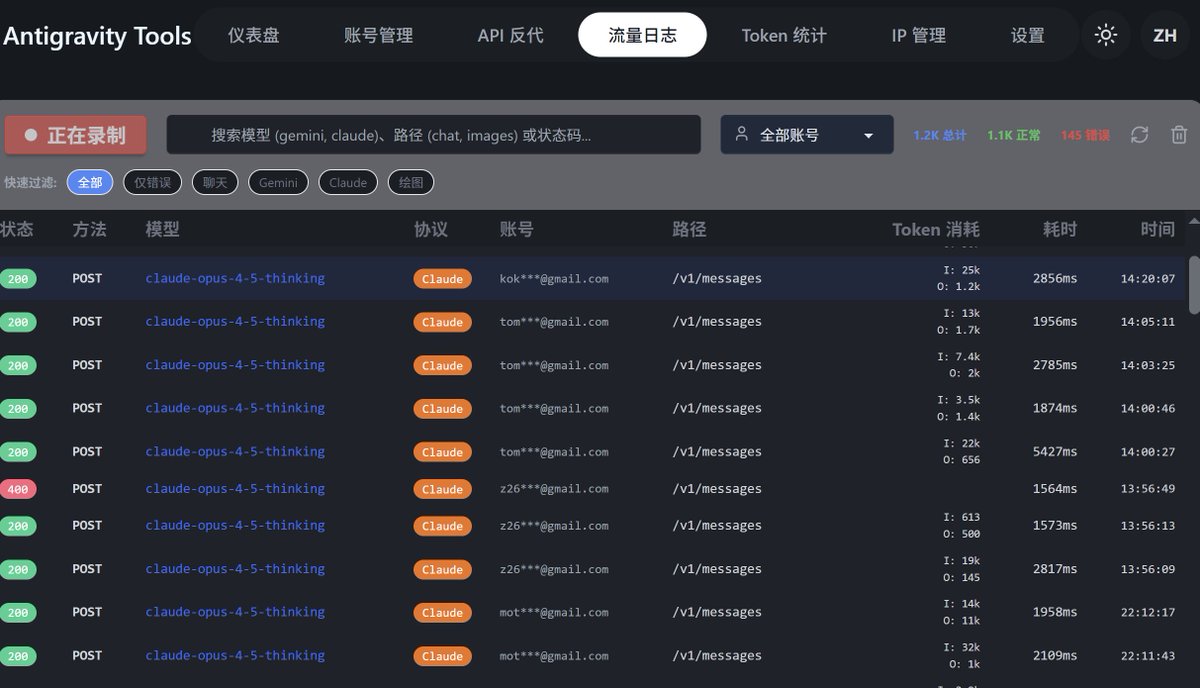
Task: Click the 200 badge in the 14:20:07 row
Action: point(18,279)
